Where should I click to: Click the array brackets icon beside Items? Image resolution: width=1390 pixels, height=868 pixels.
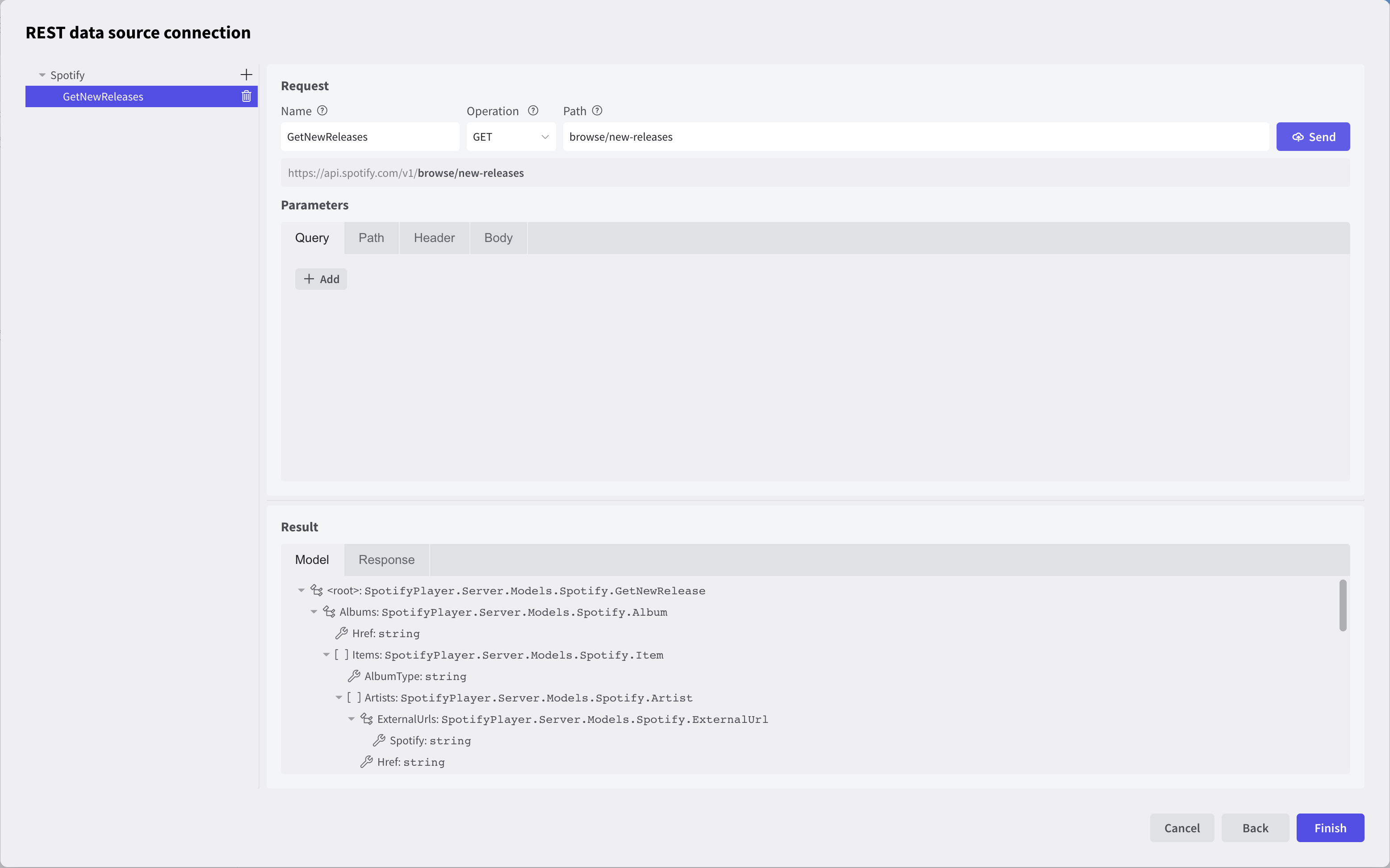click(x=342, y=655)
